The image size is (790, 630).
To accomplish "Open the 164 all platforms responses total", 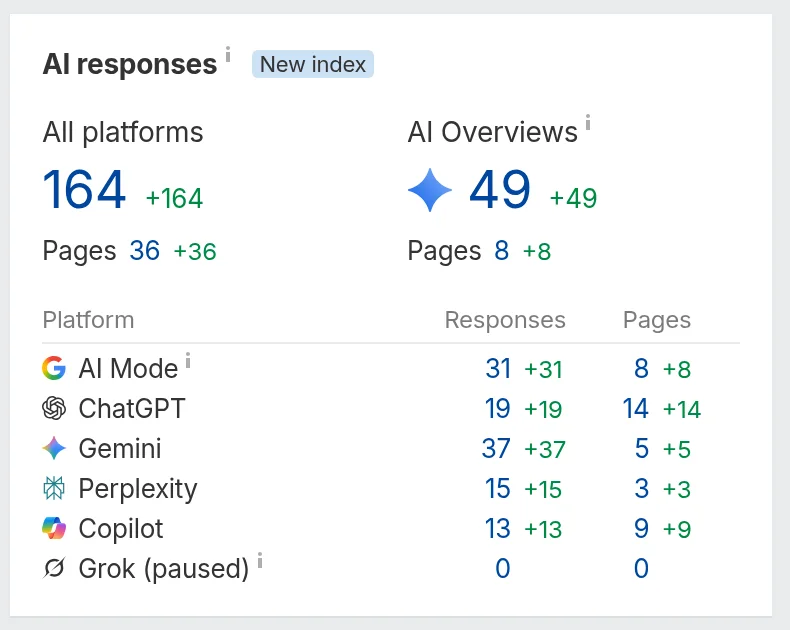I will [x=84, y=190].
